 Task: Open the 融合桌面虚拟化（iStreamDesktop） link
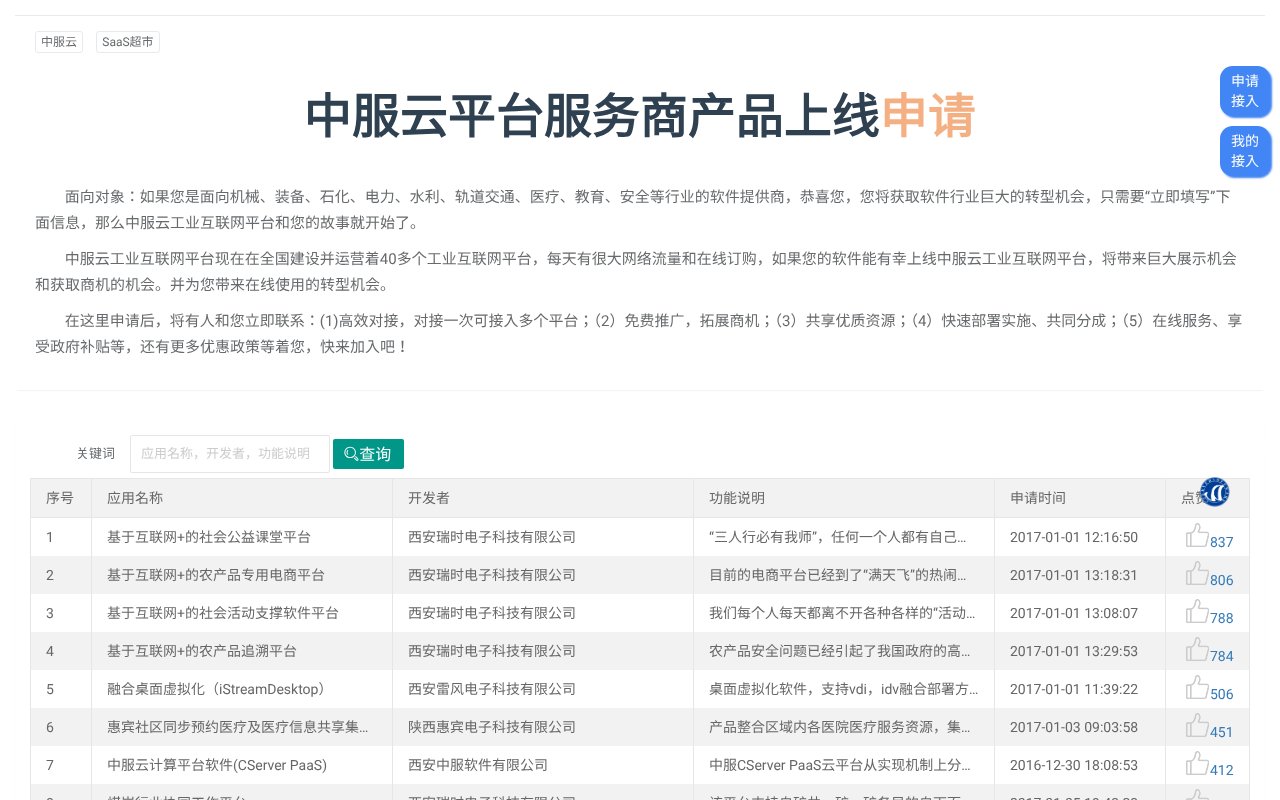[216, 689]
